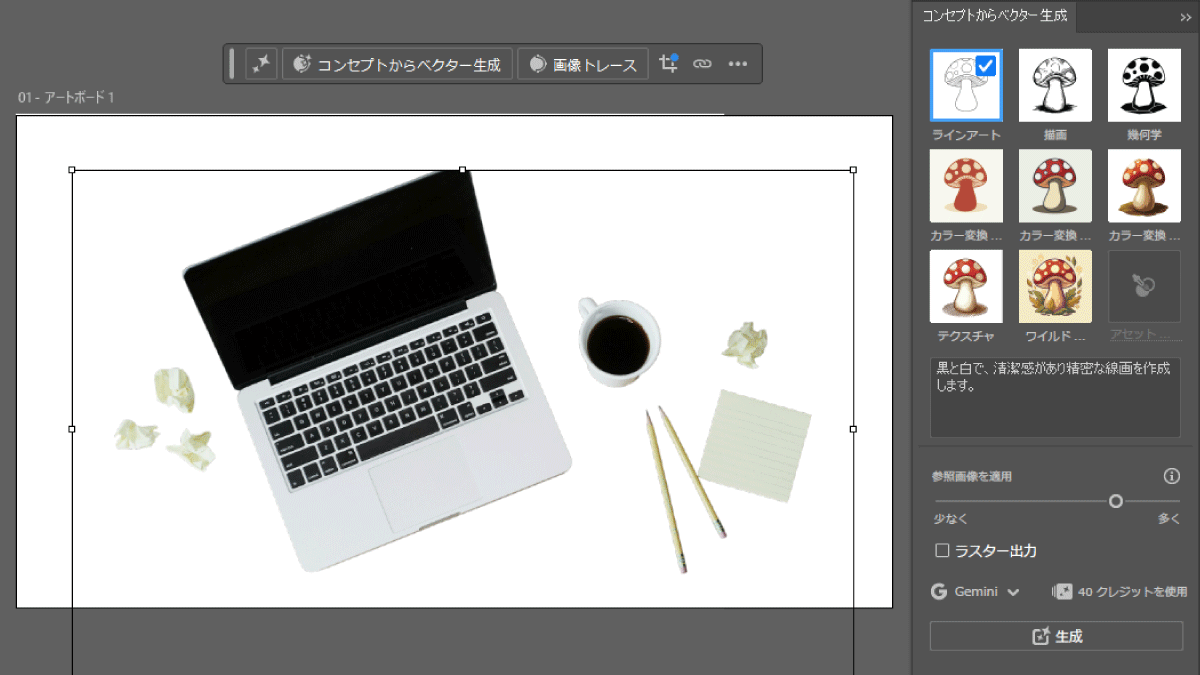Select the ラインアート style thumbnail
The image size is (1200, 675).
pos(966,85)
